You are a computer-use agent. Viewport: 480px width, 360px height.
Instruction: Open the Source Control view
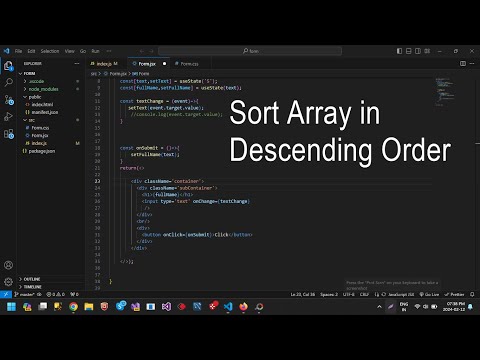pos(8,100)
